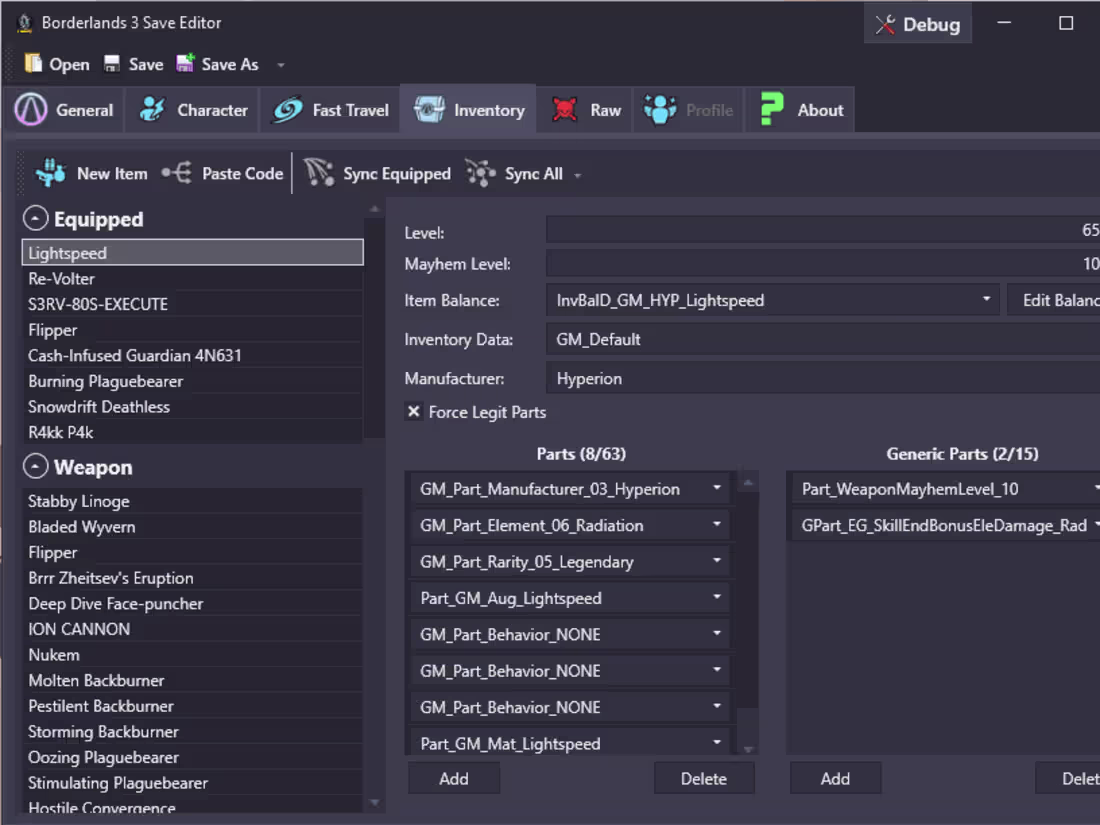Click the Open folder icon
1100x825 pixels.
click(33, 64)
